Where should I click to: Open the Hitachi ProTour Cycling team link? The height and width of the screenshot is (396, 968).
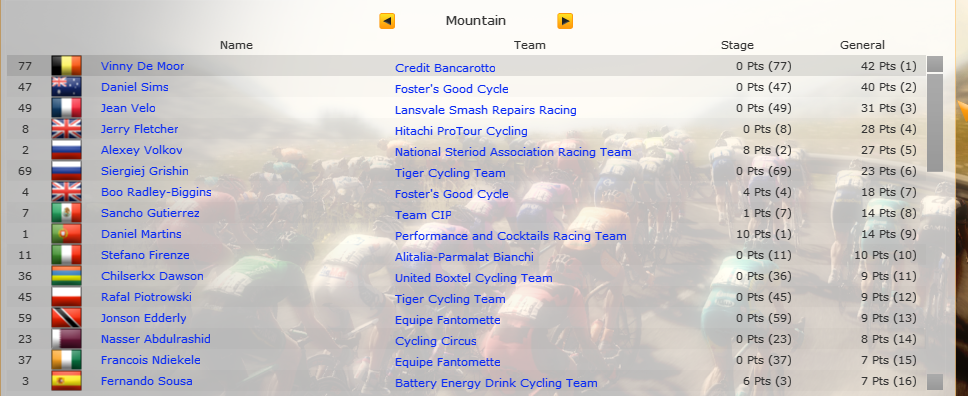461,131
